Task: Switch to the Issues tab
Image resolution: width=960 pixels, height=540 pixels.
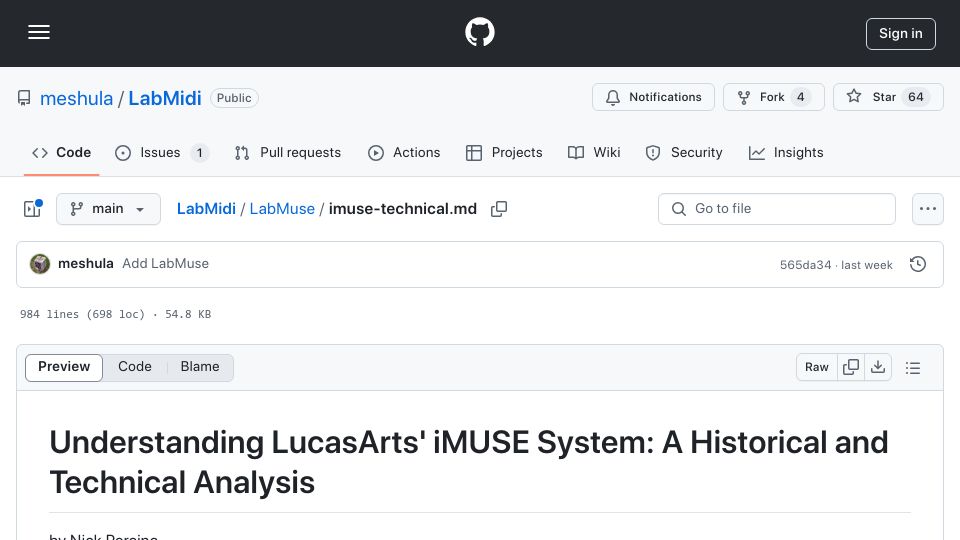Action: (x=162, y=152)
